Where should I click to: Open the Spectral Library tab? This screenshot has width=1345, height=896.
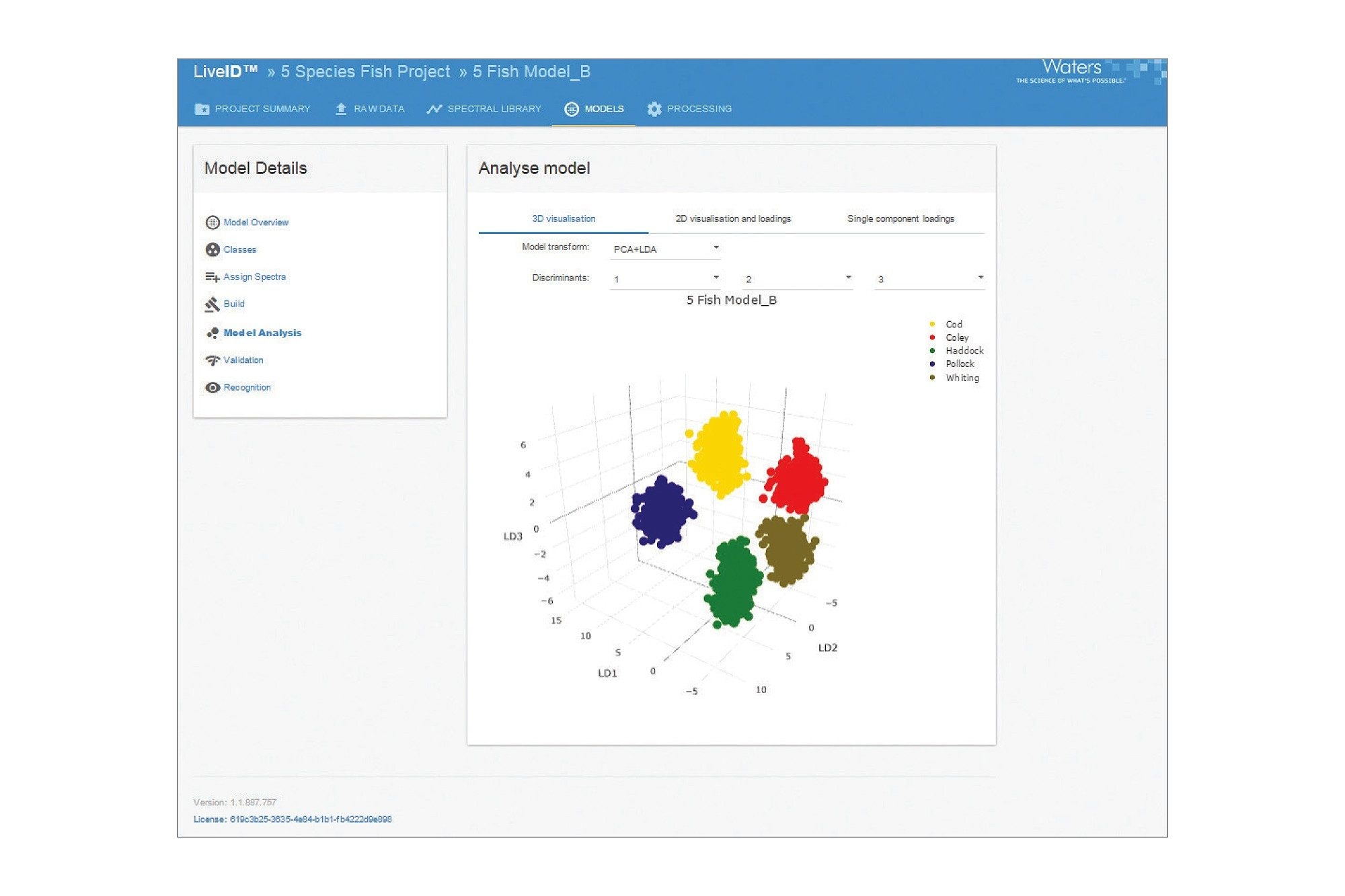pos(484,109)
